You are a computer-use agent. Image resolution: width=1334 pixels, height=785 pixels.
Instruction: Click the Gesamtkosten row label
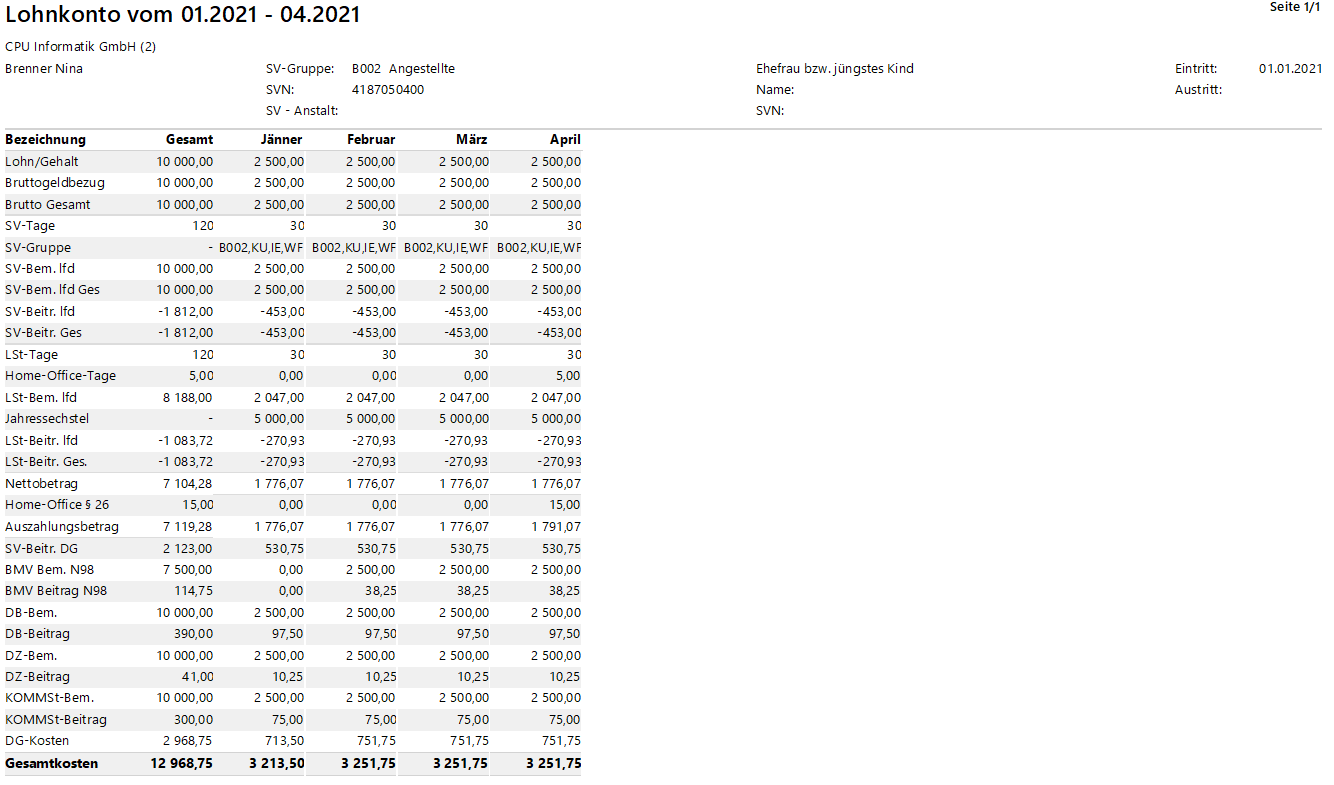click(x=52, y=763)
